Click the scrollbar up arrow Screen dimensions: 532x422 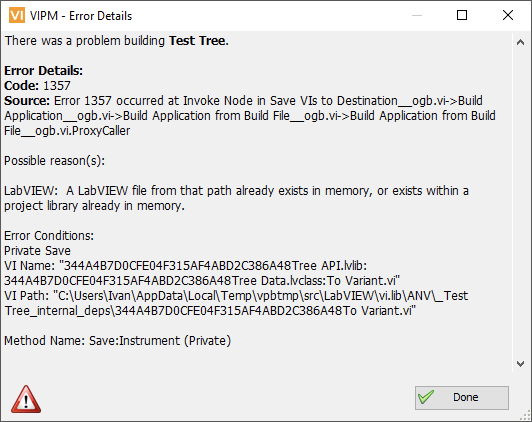(520, 42)
